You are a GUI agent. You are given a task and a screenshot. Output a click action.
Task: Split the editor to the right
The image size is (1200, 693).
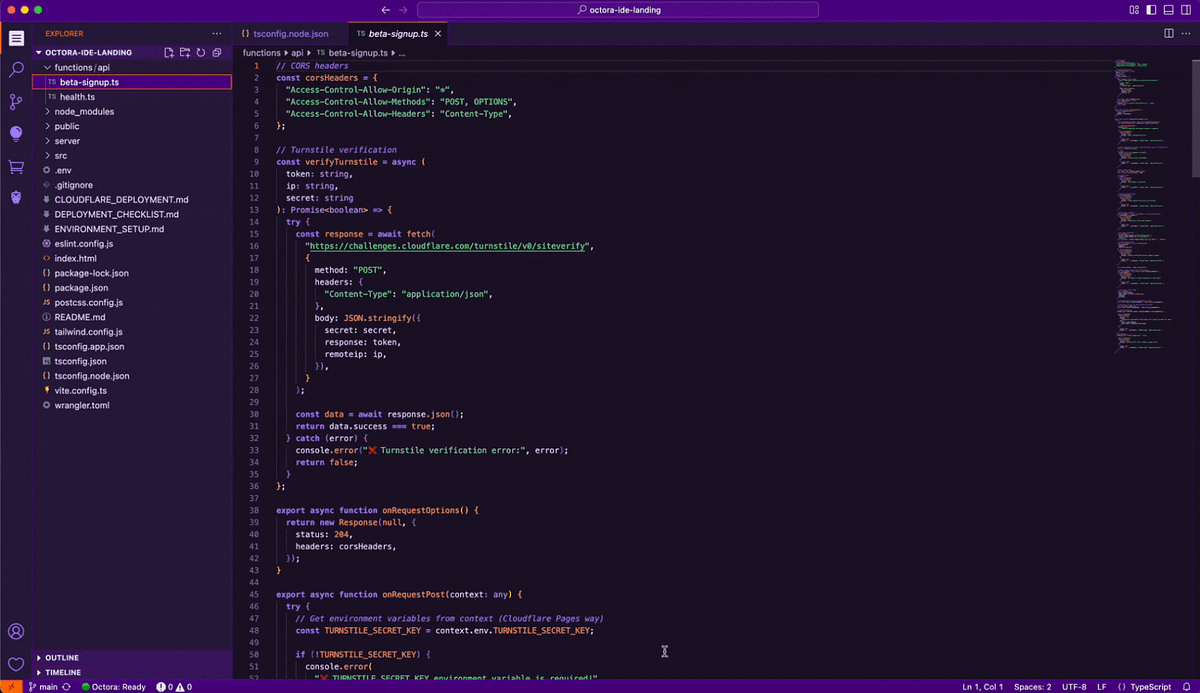point(1167,33)
